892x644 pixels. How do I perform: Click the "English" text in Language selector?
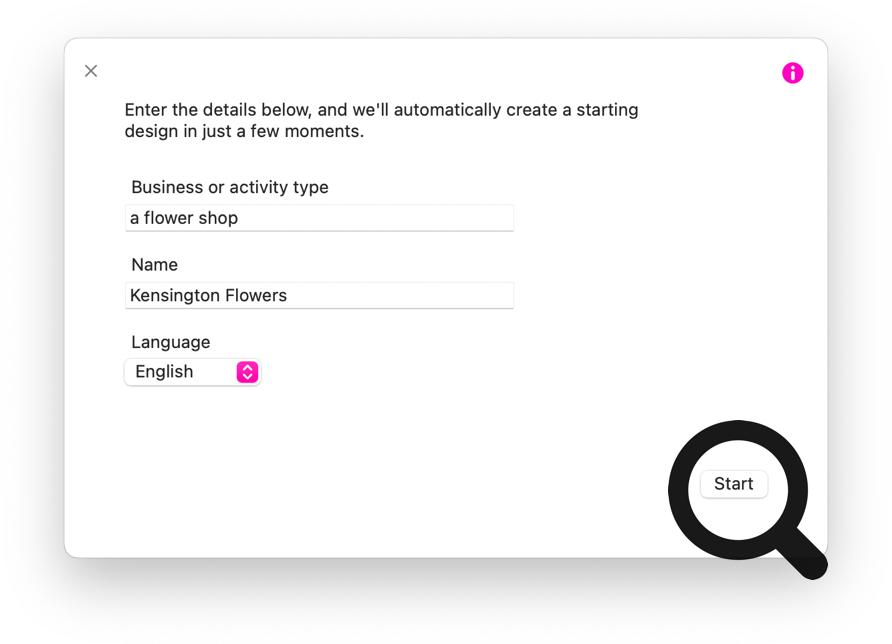coord(164,372)
